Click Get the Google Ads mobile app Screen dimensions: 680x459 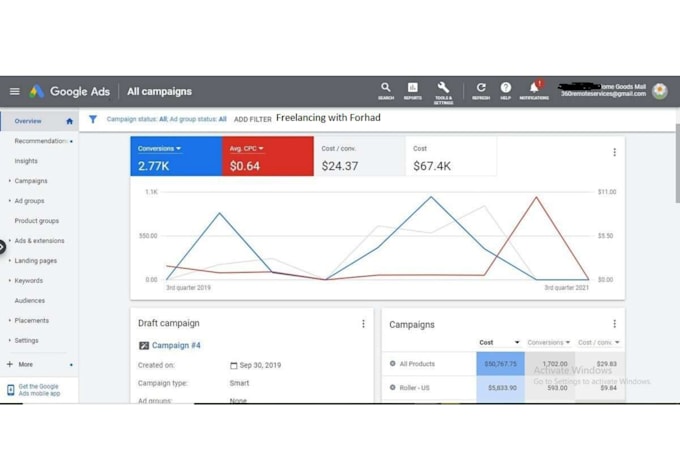pos(39,390)
